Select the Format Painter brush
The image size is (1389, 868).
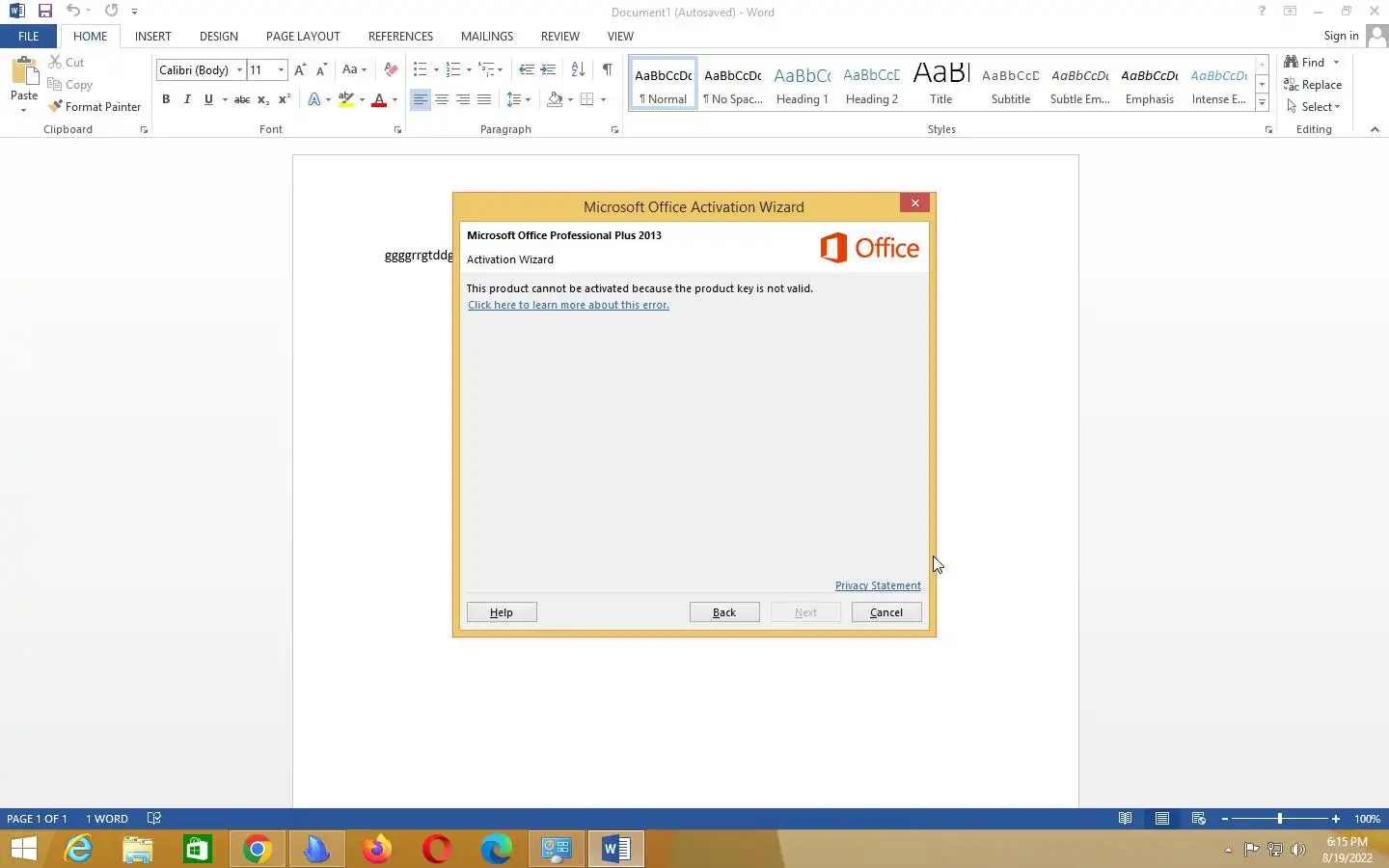(95, 106)
